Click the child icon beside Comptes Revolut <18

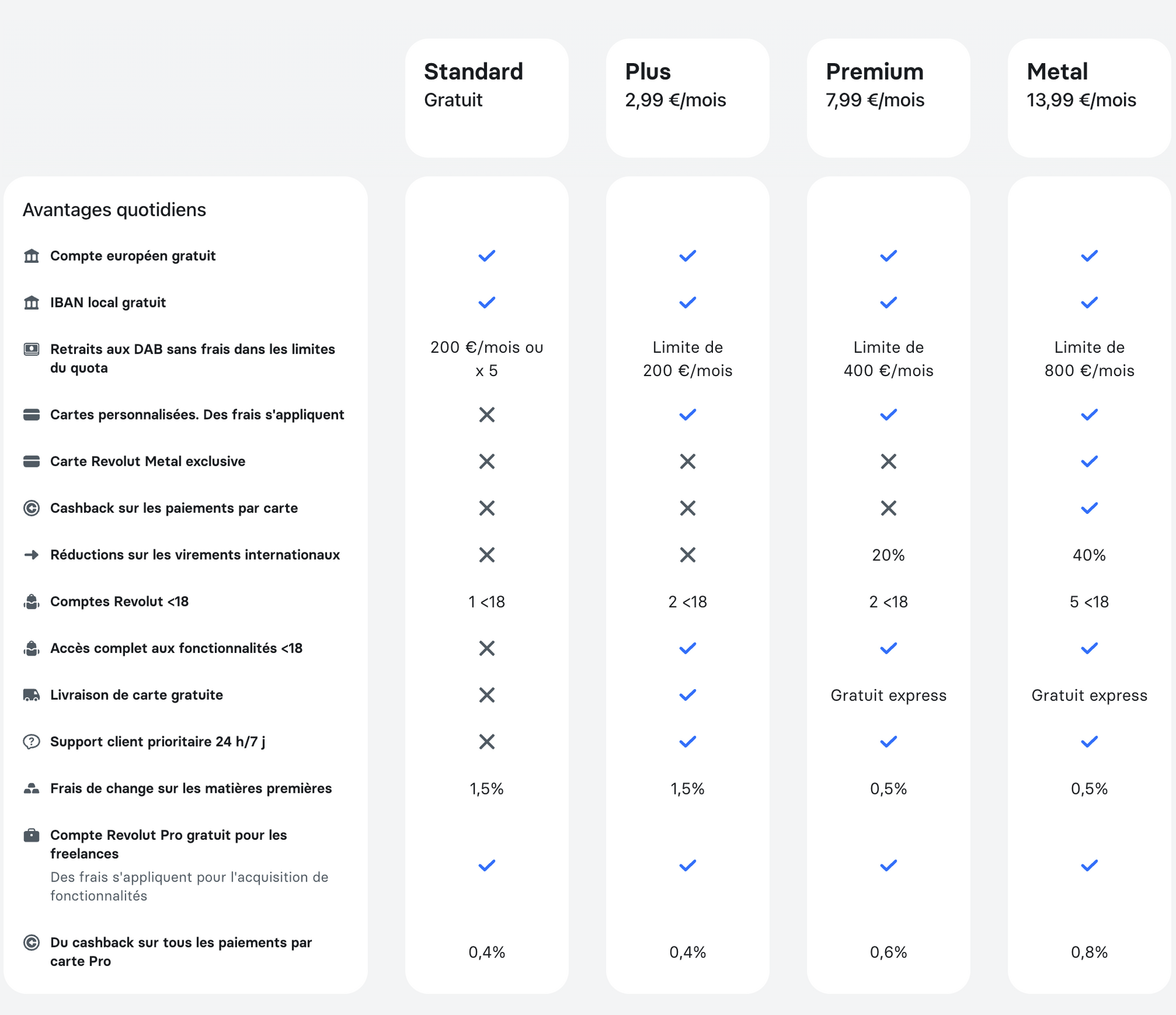[x=31, y=602]
